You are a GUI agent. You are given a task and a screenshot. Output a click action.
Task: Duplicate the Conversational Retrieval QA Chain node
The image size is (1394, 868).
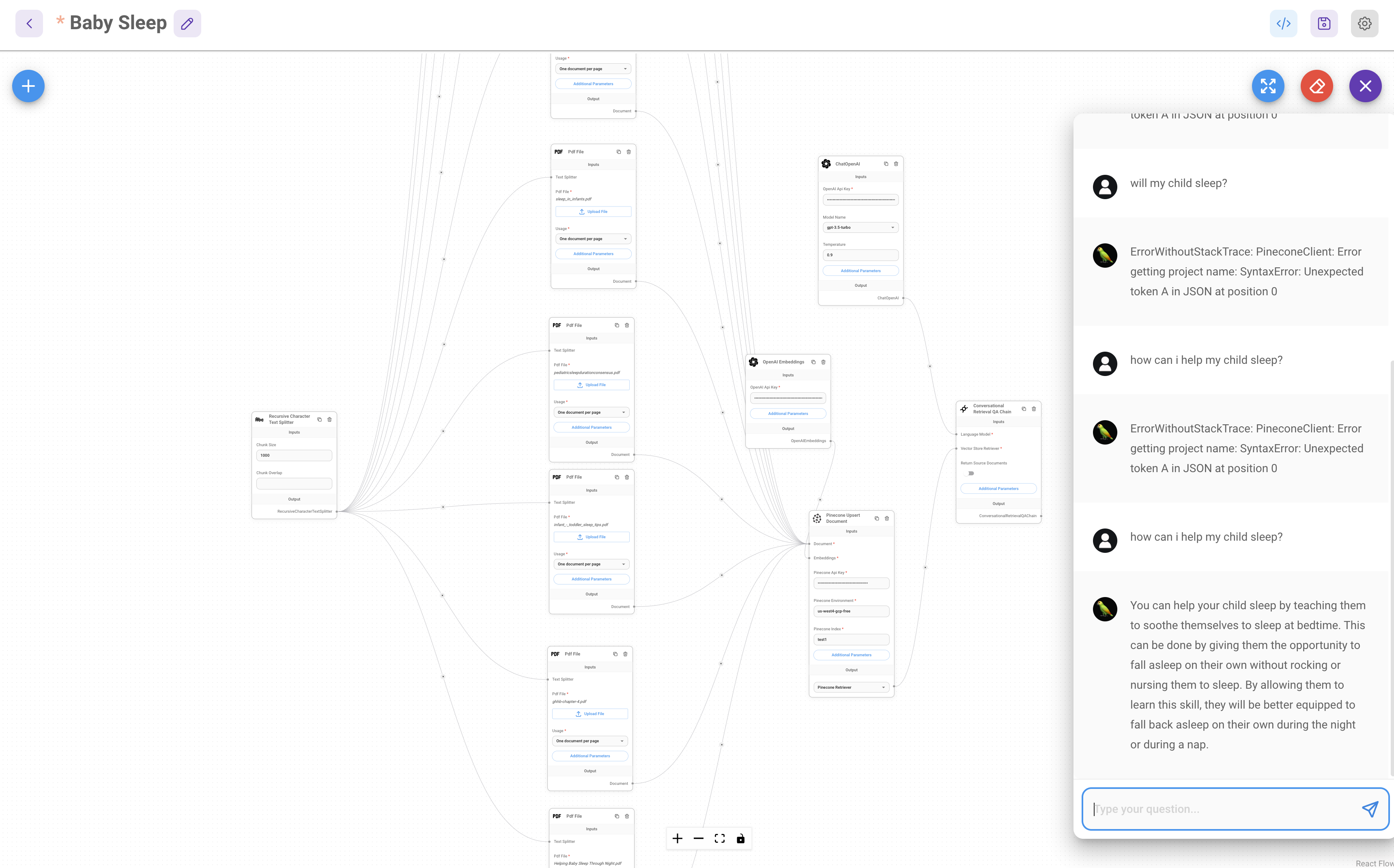pos(1024,409)
